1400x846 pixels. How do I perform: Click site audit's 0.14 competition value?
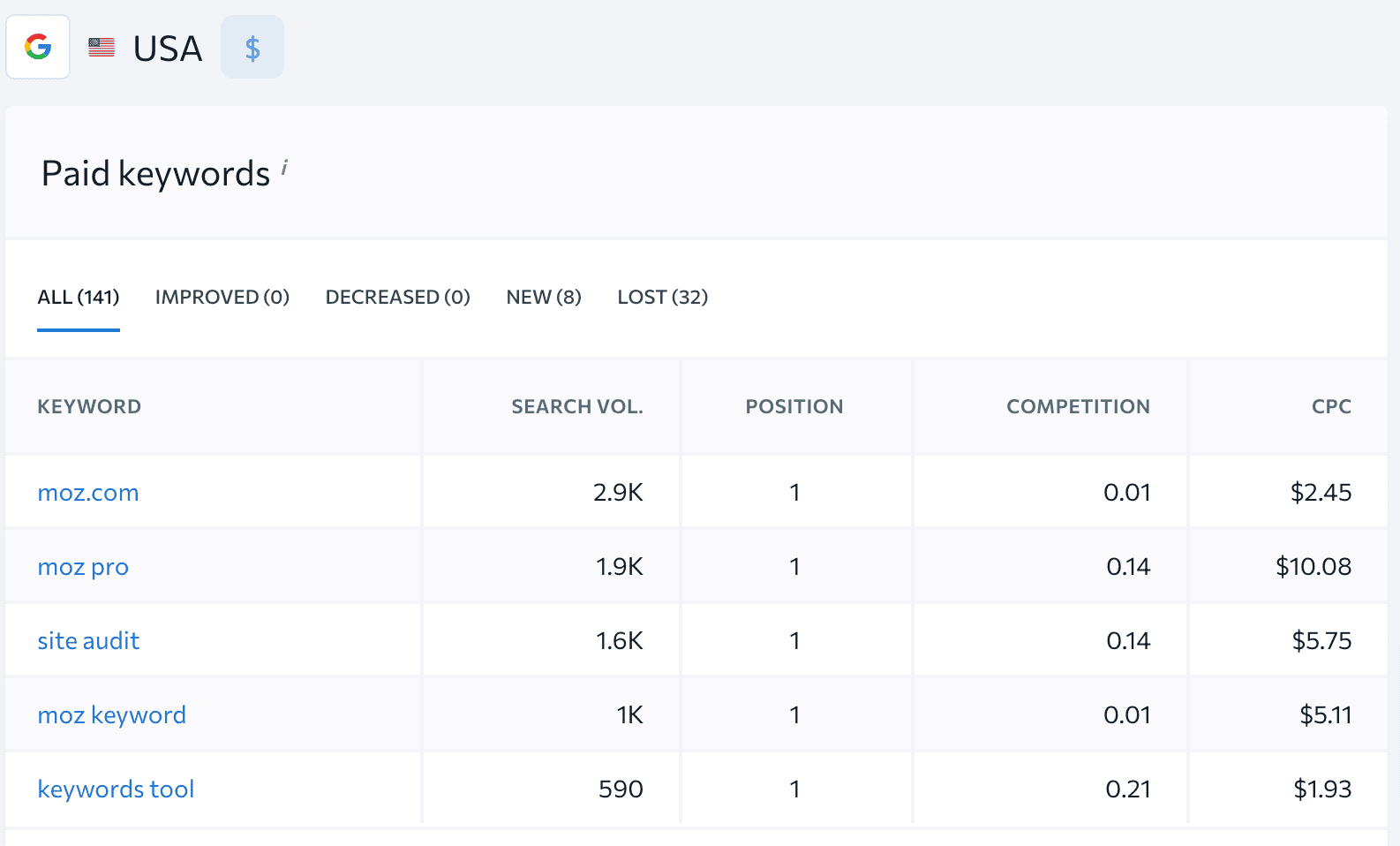coord(1128,641)
